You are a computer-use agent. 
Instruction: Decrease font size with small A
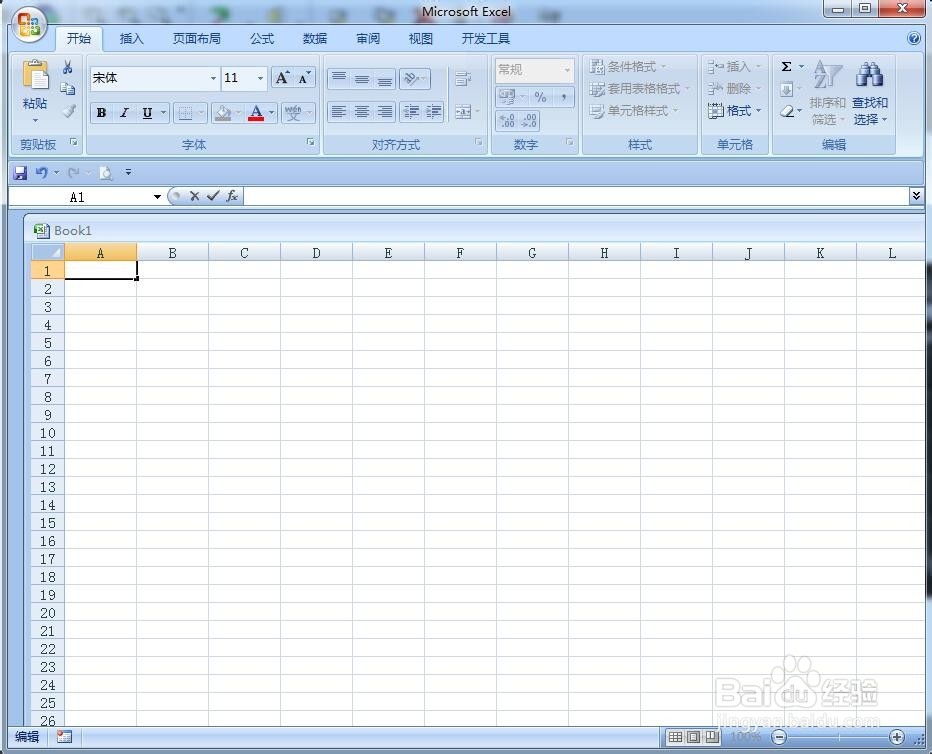click(x=304, y=78)
